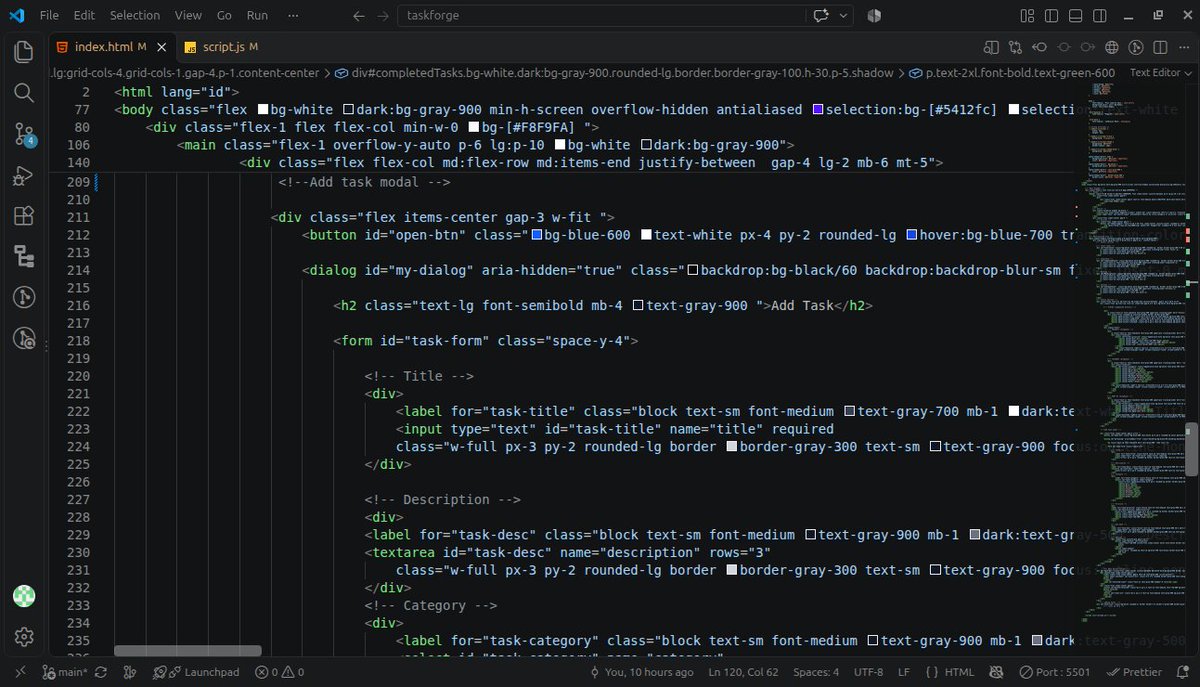Open the errors and warnings counter in status bar
Screen dimensions: 1200x687
tap(280, 672)
